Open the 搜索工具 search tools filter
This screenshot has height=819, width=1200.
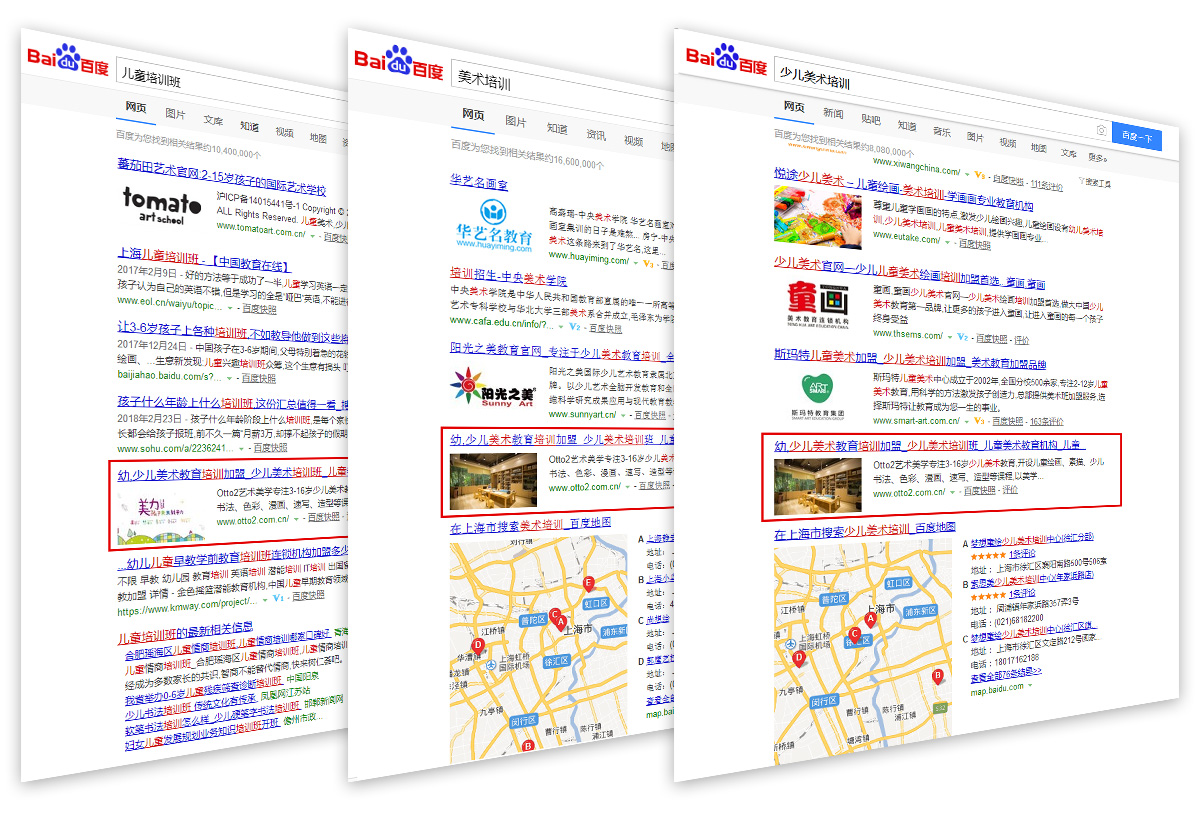[1096, 183]
